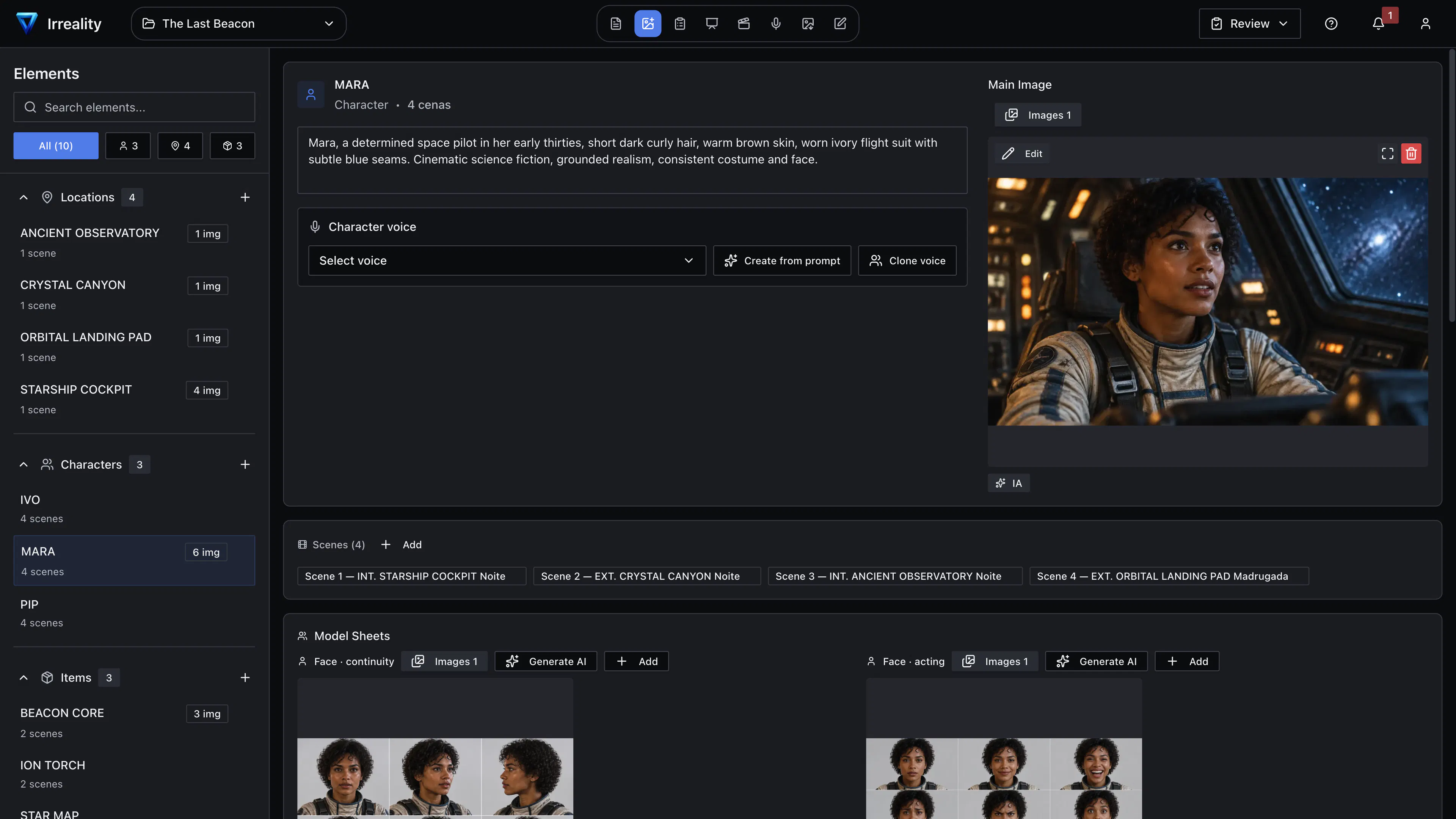Open the Review dropdown menu

tap(1250, 24)
